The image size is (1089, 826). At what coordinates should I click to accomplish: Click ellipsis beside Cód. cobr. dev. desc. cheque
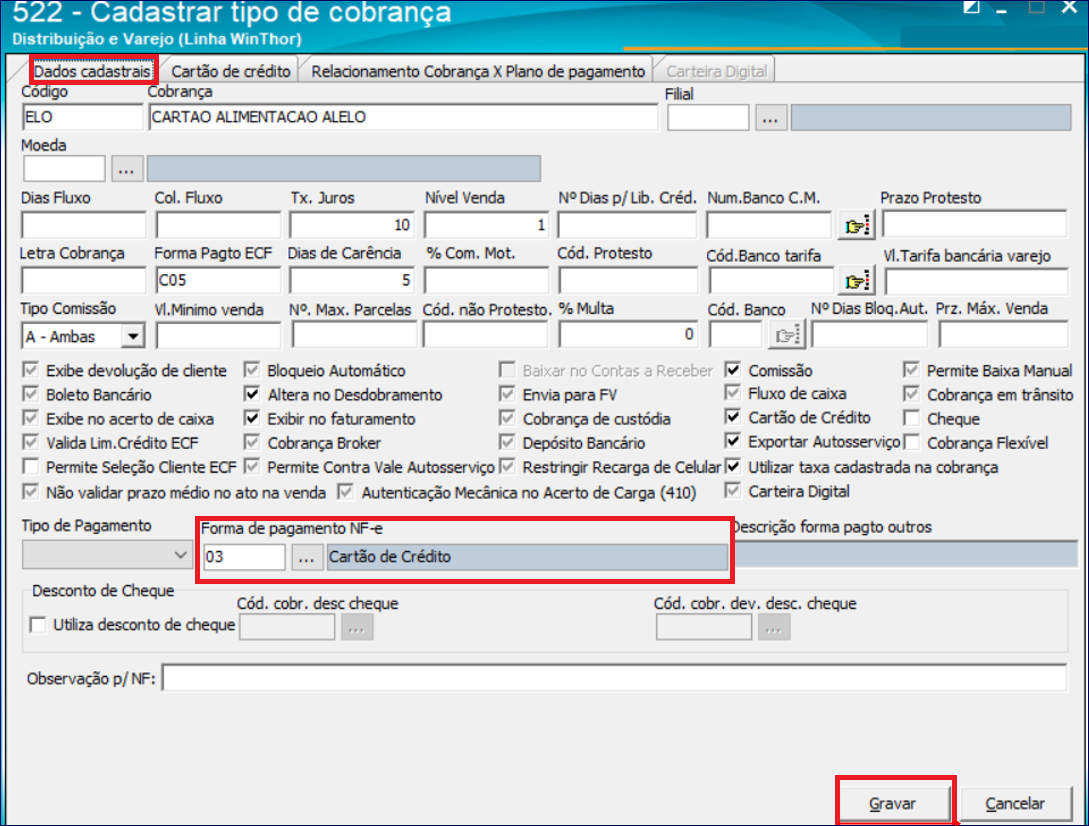(774, 627)
